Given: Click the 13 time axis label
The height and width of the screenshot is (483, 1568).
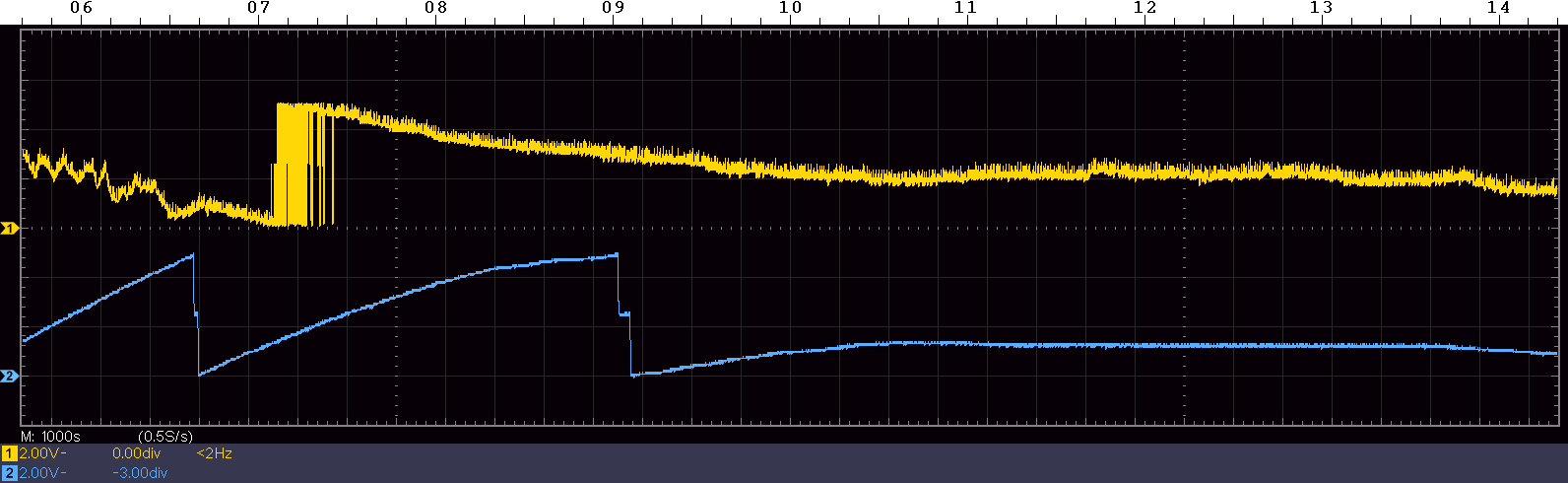Looking at the screenshot, I should tap(1322, 8).
